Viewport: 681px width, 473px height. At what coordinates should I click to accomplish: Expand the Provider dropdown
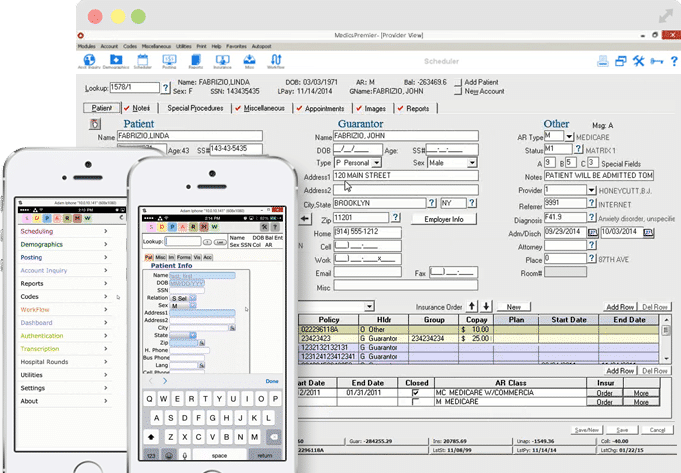(x=591, y=190)
